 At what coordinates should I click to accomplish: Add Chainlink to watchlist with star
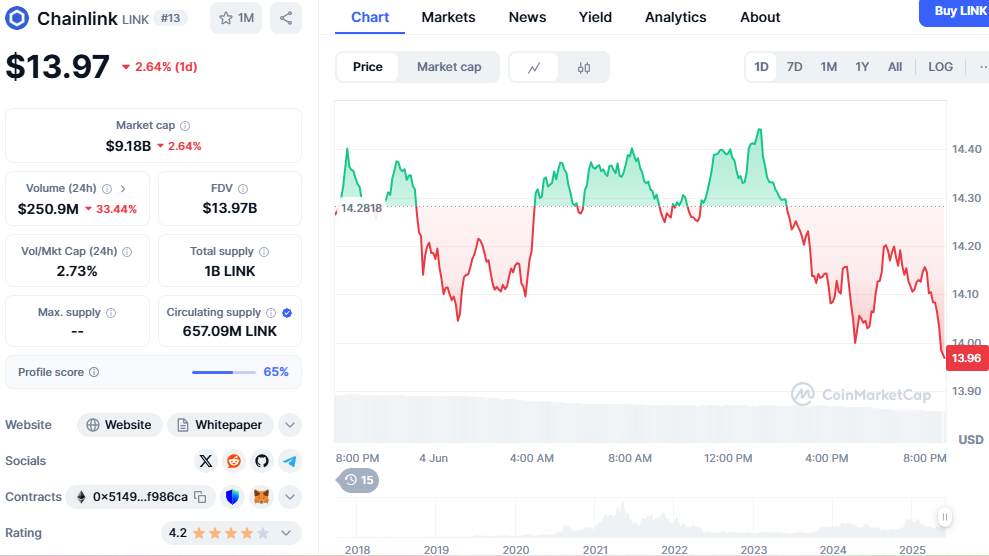coord(236,18)
